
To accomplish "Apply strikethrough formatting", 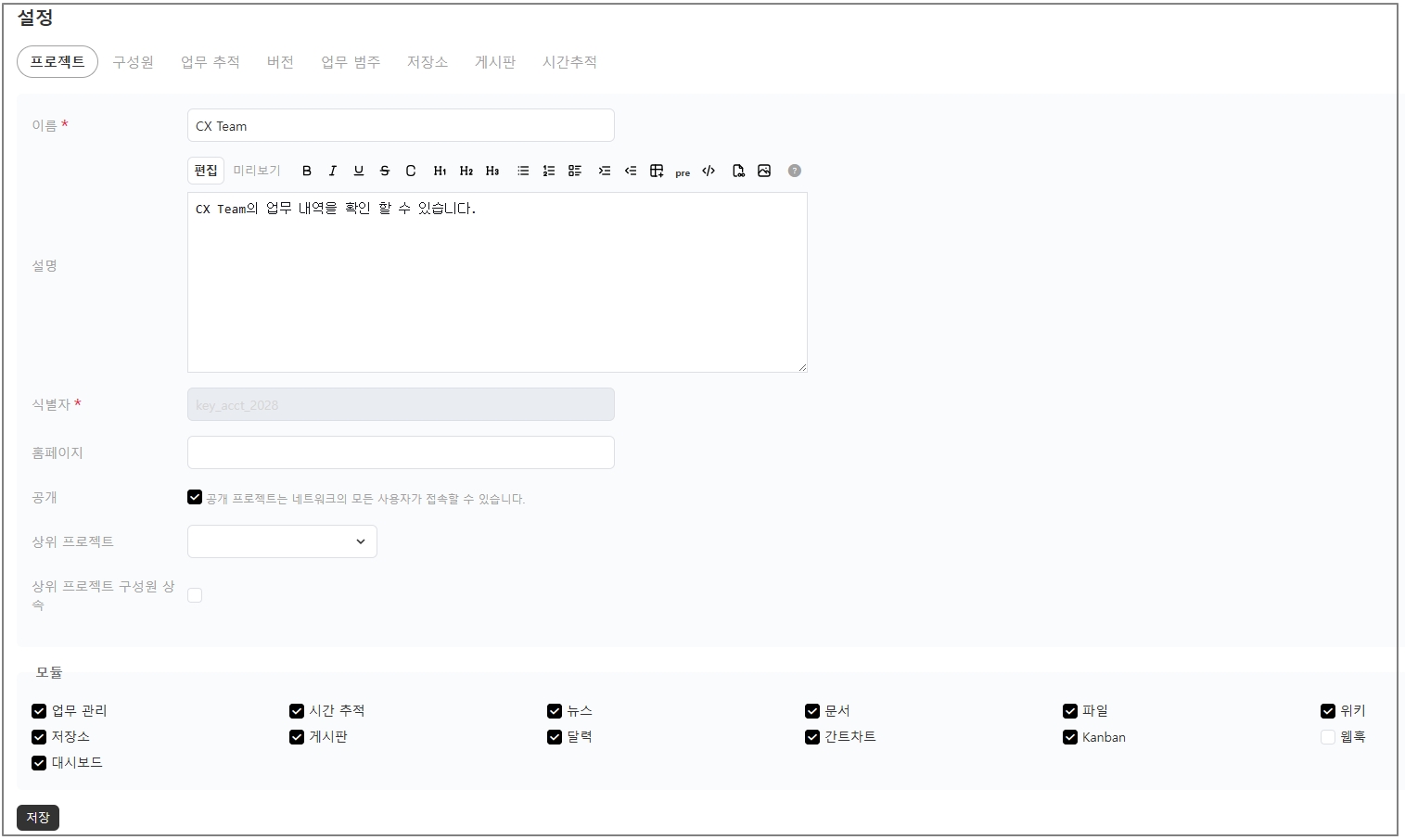I will coord(385,171).
